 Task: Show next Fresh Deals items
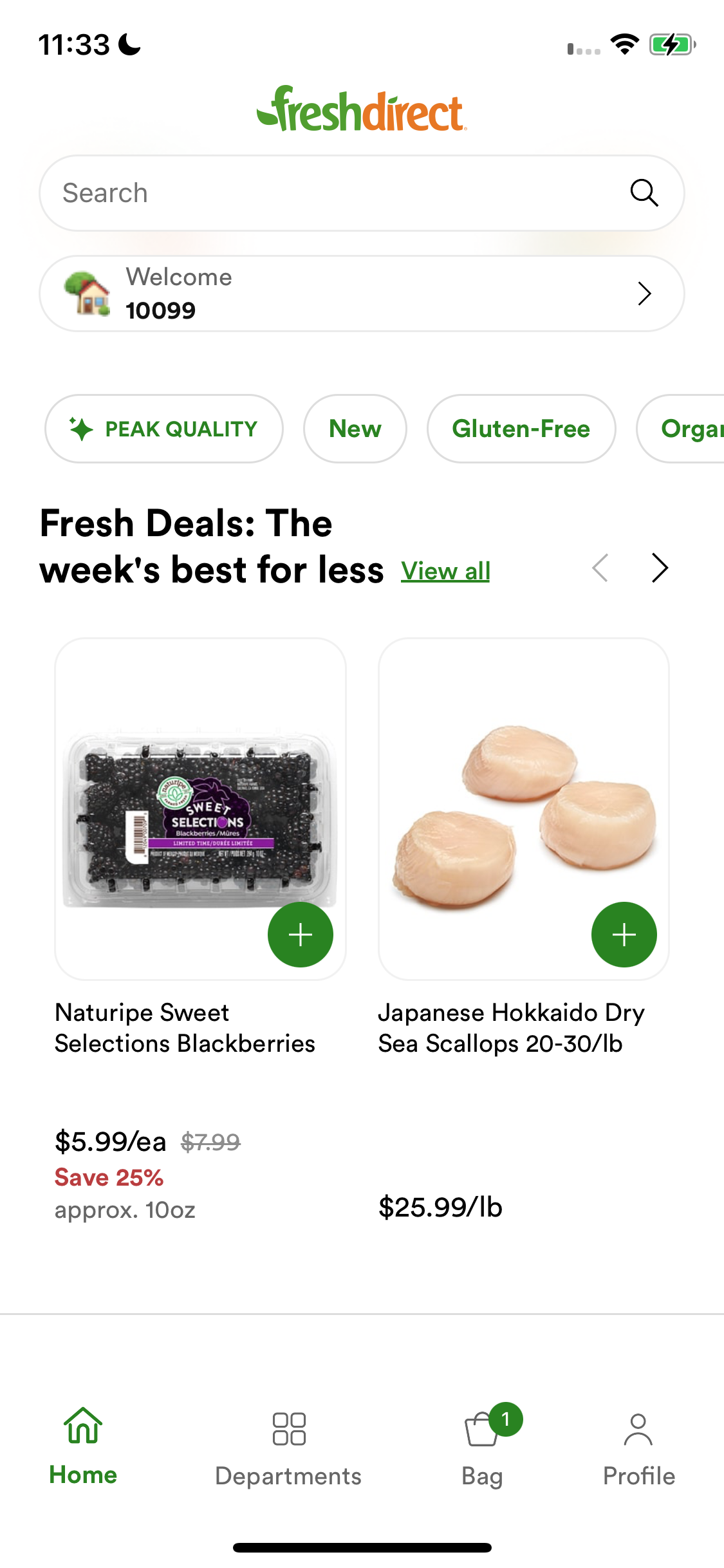click(x=660, y=568)
